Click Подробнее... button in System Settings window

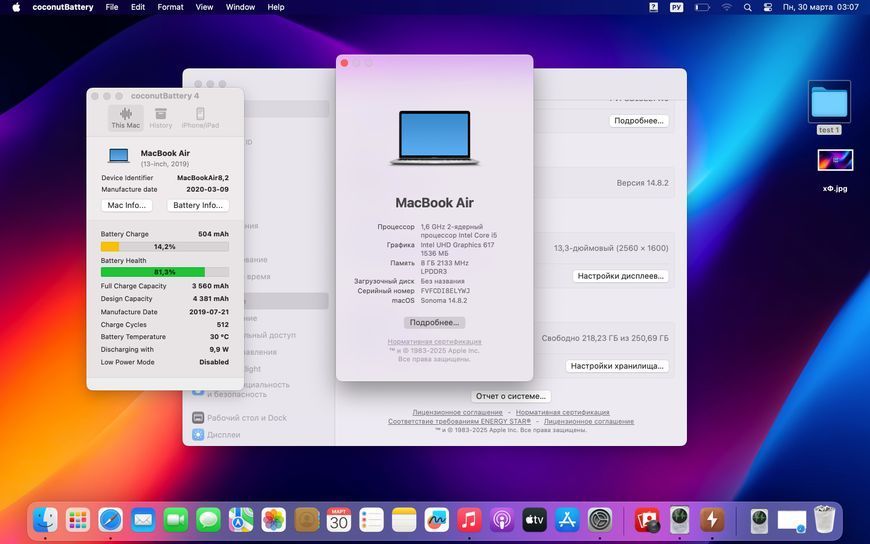coord(639,120)
